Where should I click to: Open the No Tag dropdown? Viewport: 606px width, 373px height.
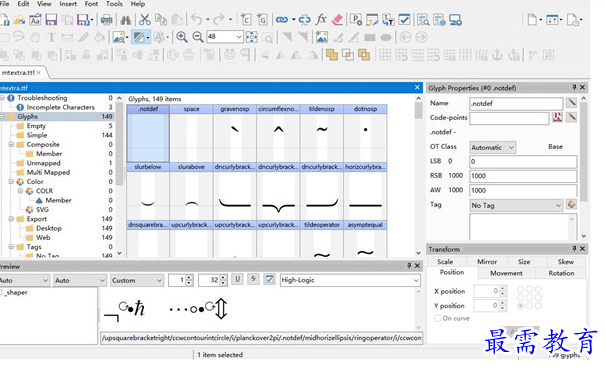point(516,205)
